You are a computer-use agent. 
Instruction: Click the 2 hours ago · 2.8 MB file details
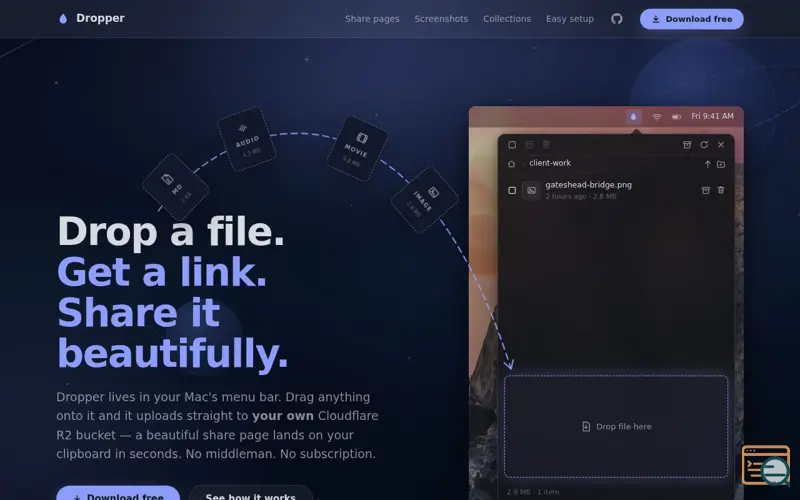(581, 196)
